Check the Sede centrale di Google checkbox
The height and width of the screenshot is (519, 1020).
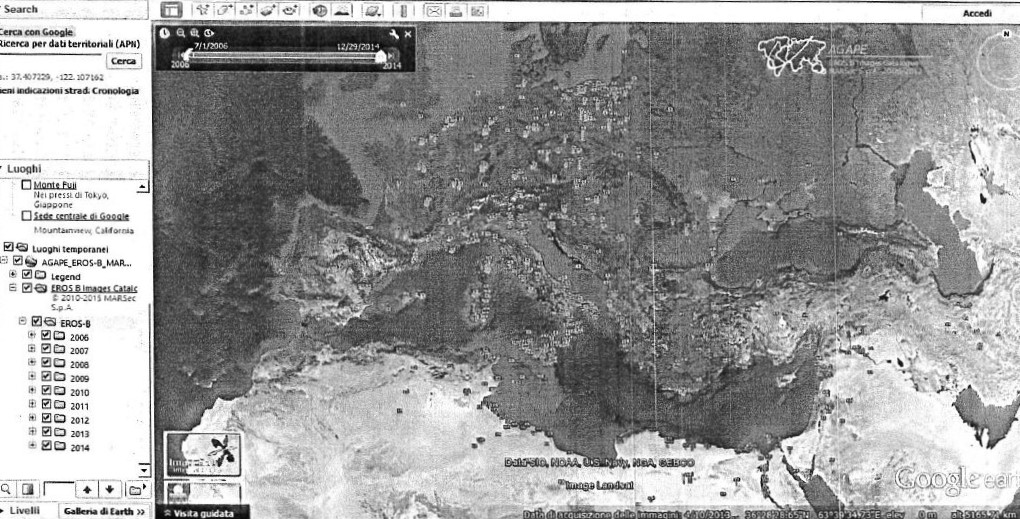click(x=26, y=215)
